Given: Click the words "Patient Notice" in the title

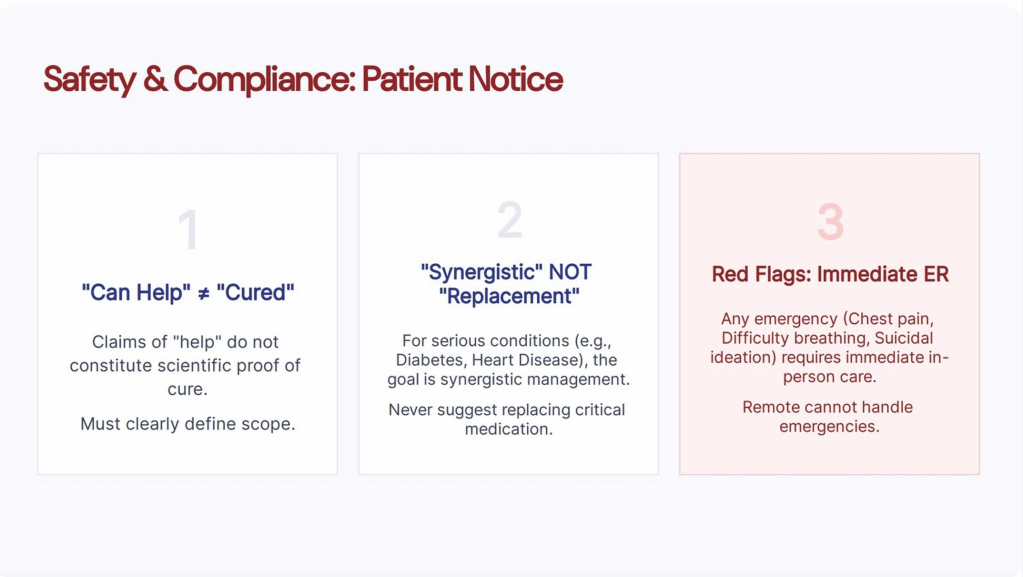Looking at the screenshot, I should tap(462, 80).
